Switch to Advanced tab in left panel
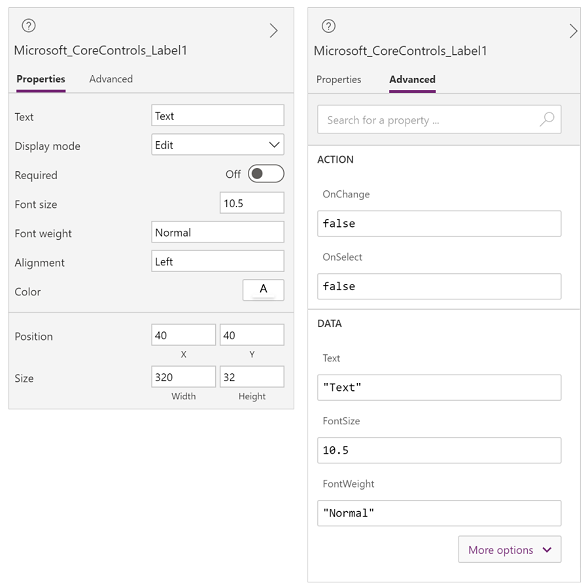588x587 pixels. [x=111, y=79]
